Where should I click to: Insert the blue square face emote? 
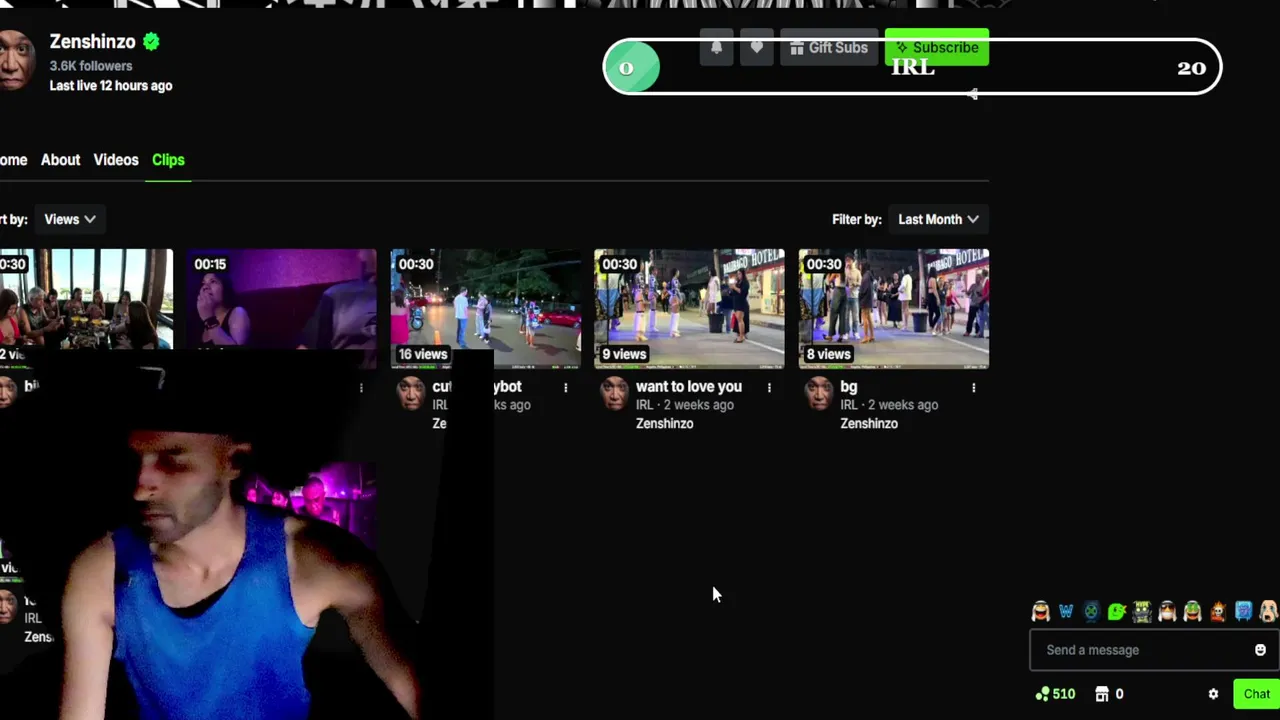tap(1243, 612)
